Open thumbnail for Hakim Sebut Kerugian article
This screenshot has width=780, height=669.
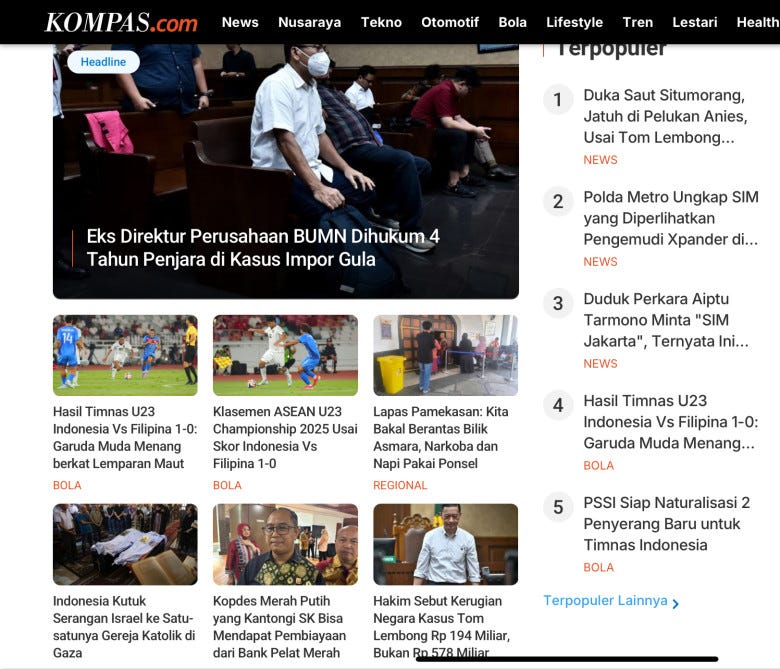click(446, 544)
